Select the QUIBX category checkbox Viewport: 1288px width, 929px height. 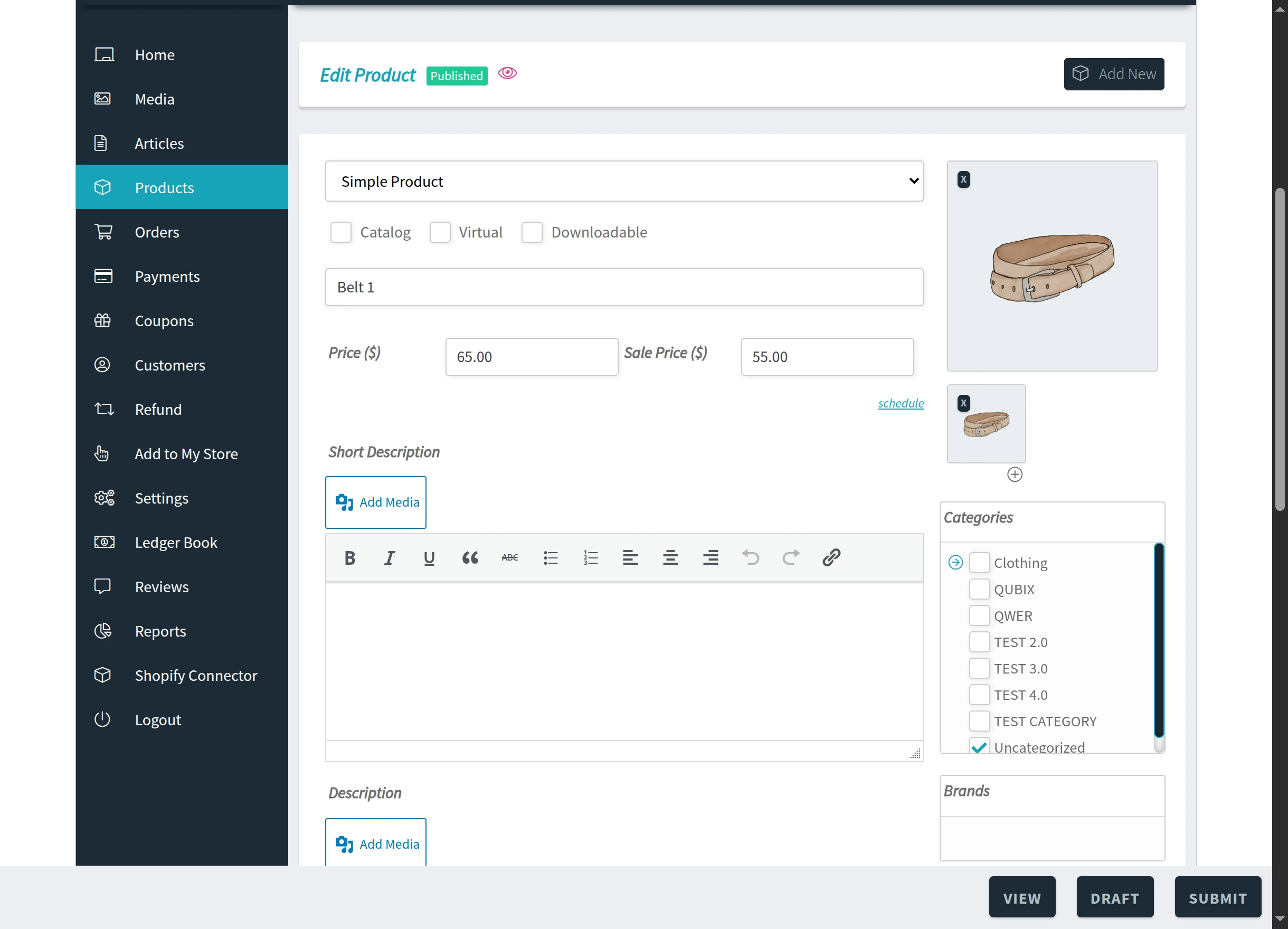pyautogui.click(x=979, y=589)
